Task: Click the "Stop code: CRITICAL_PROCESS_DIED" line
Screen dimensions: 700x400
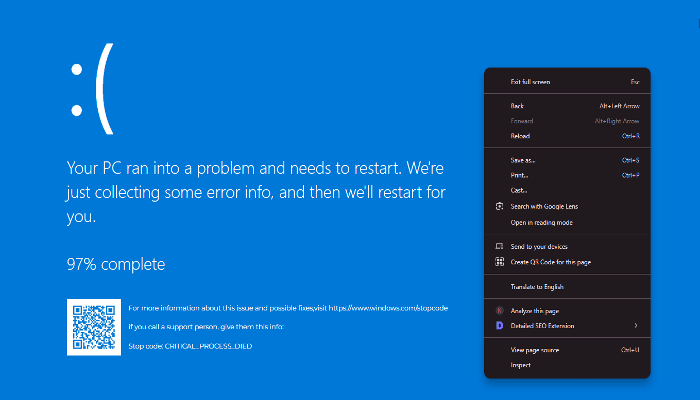Action: [190, 346]
